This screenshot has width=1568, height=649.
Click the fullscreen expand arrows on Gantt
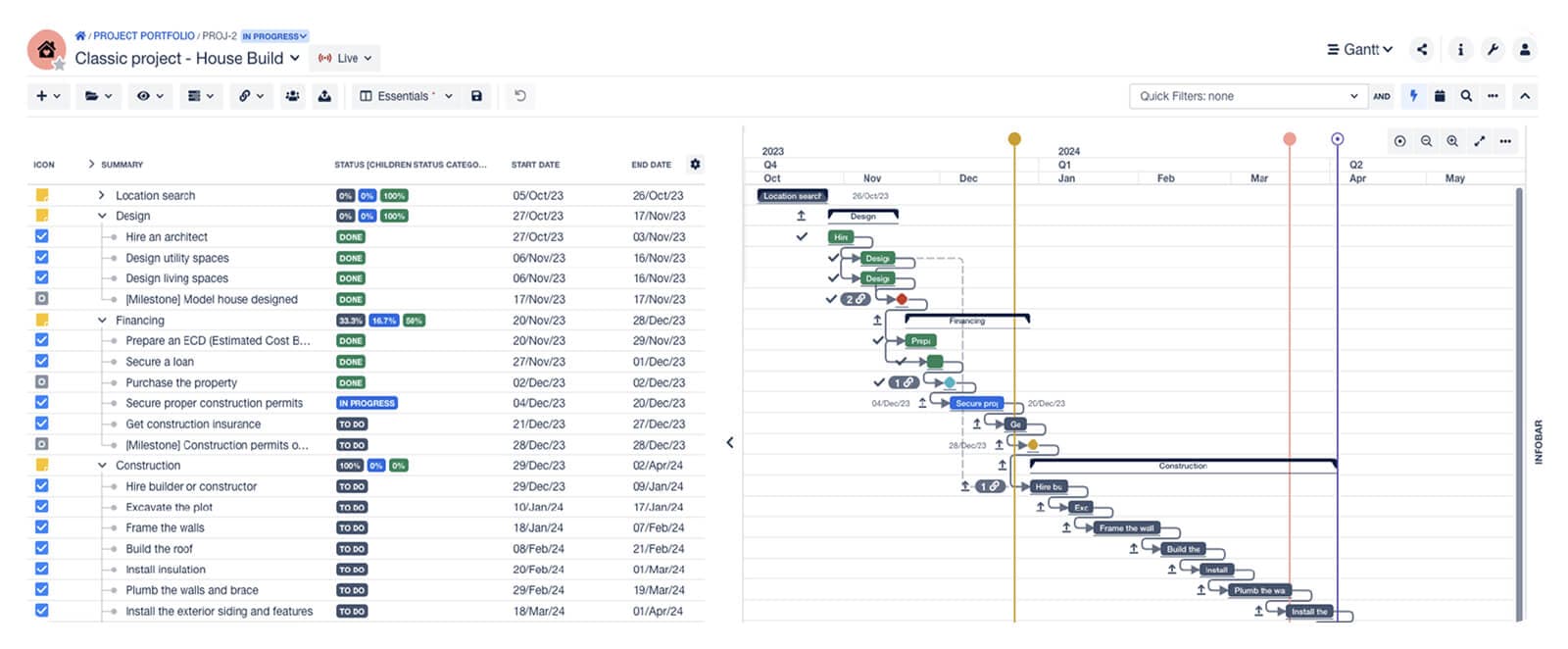1479,141
